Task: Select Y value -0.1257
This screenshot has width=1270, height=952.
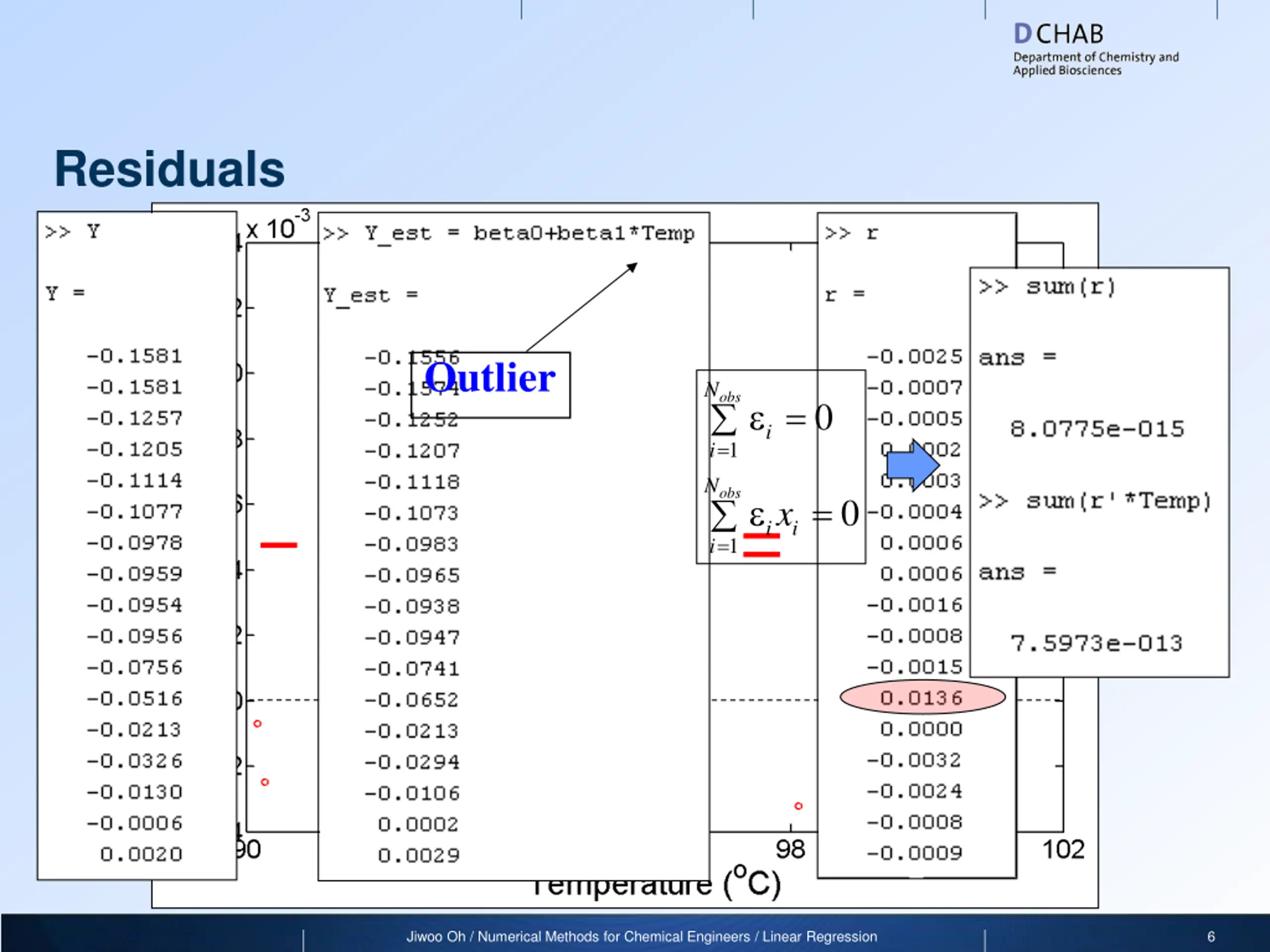Action: pyautogui.click(x=134, y=418)
